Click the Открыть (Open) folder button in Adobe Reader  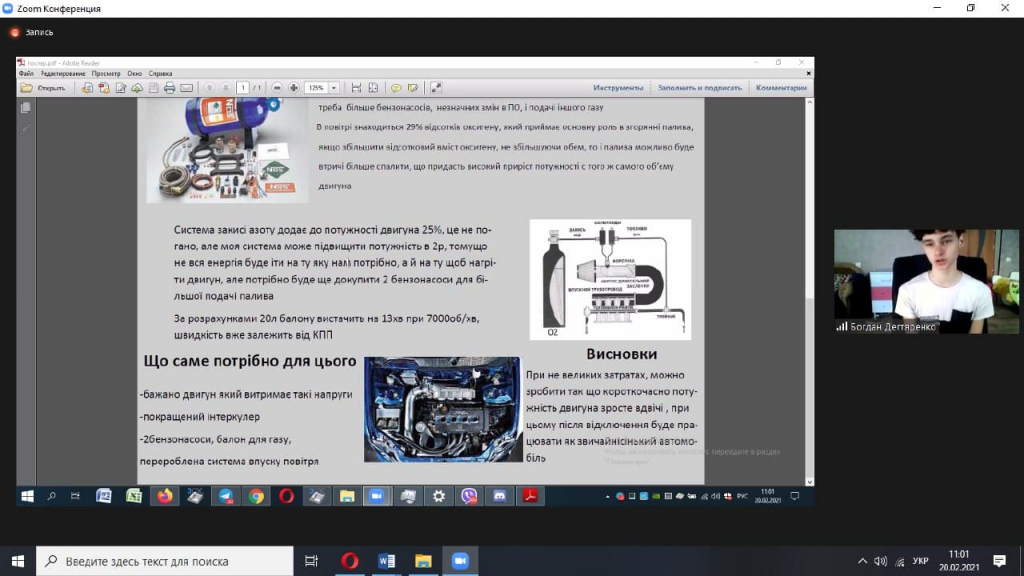pos(43,88)
